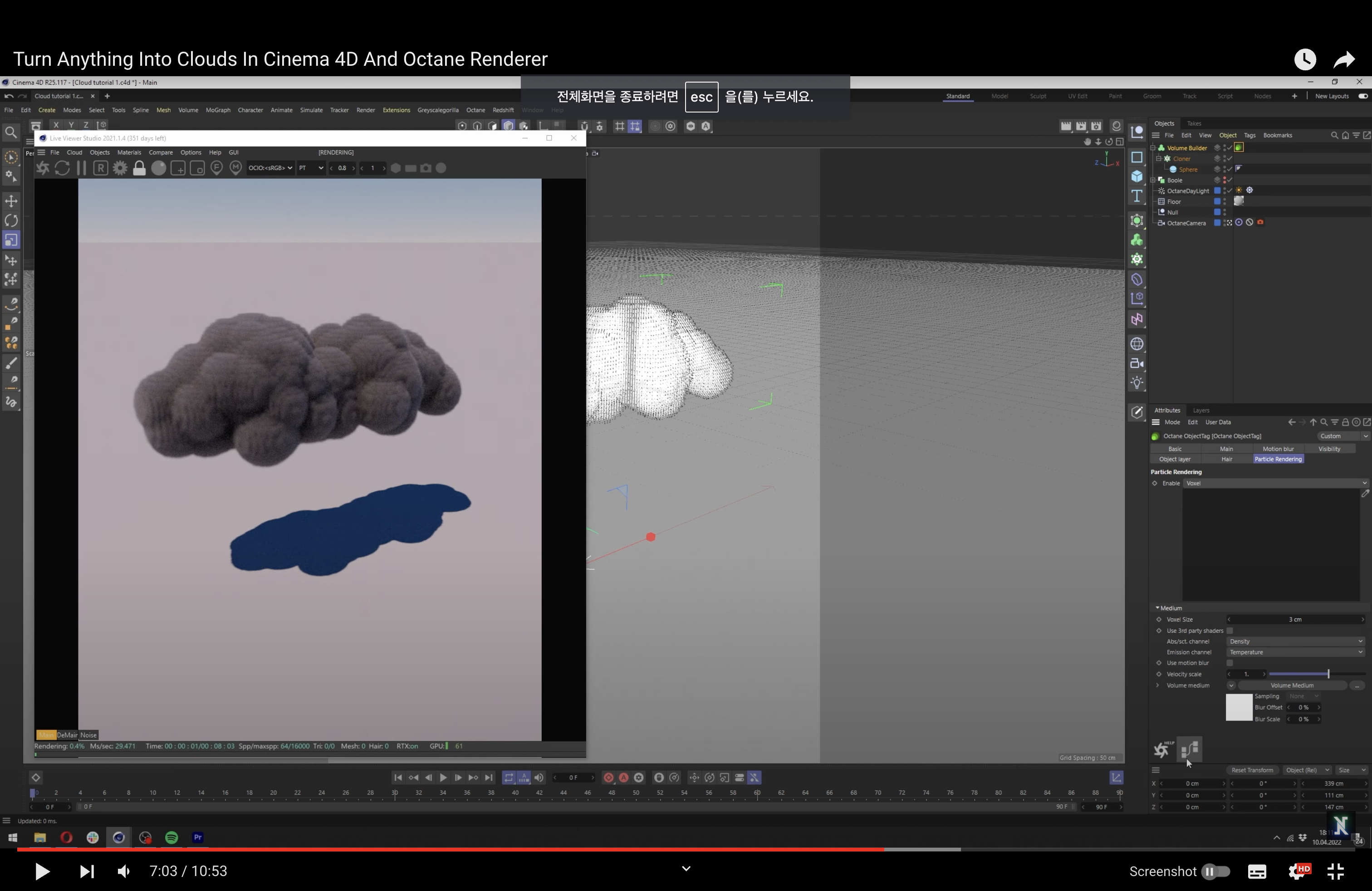The width and height of the screenshot is (1372, 891).
Task: Select the DeMain render pass button
Action: click(67, 735)
